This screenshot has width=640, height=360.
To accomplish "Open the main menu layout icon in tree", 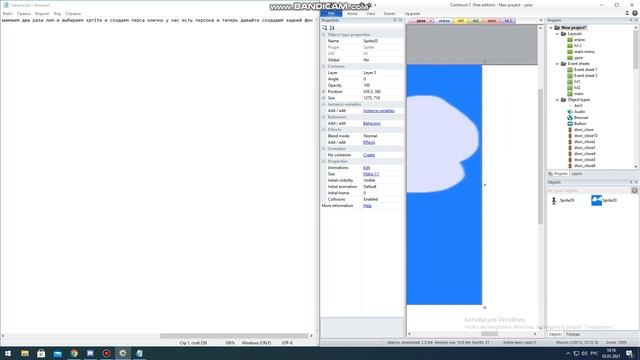I will 570,52.
